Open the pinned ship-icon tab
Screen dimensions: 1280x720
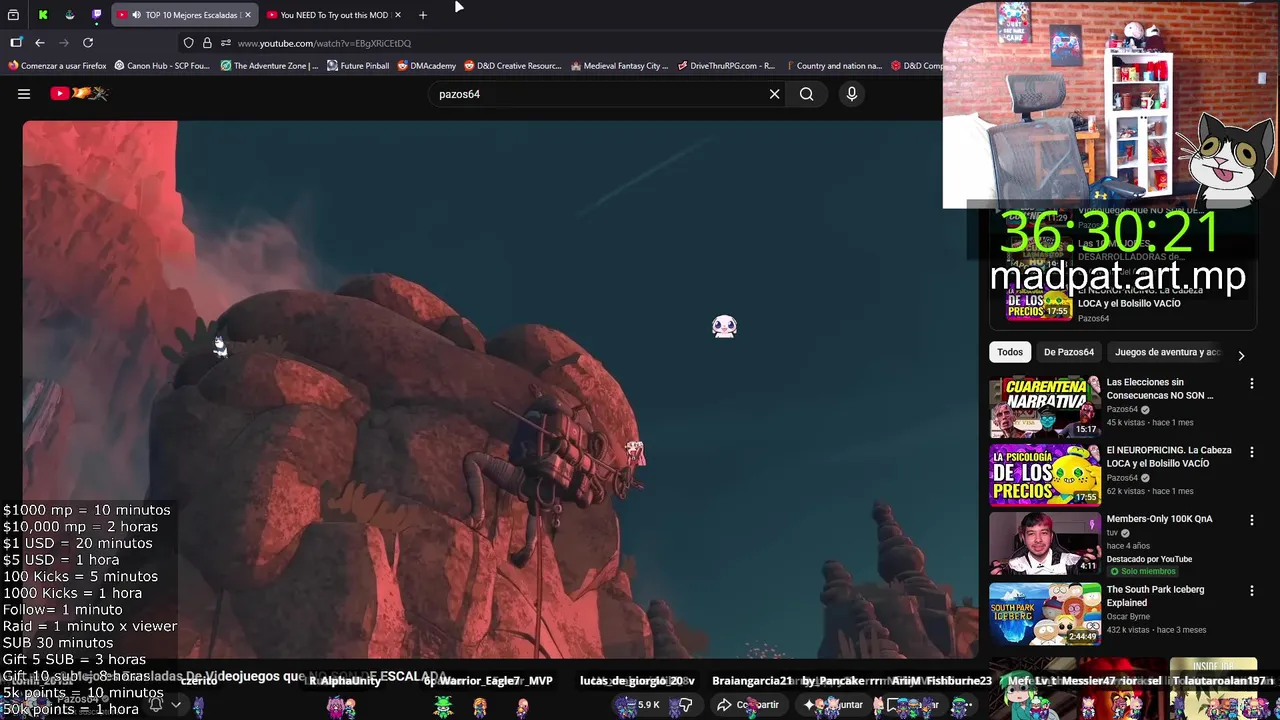pyautogui.click(x=70, y=15)
